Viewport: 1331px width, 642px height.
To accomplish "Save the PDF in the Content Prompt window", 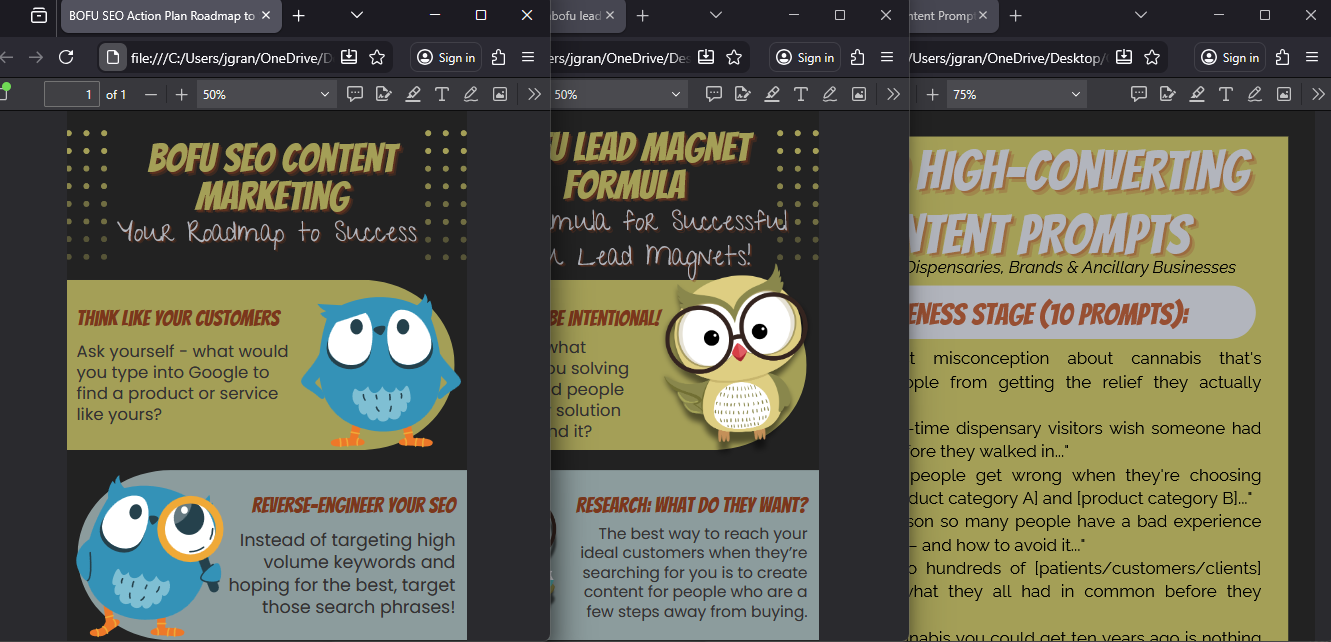I will click(1124, 57).
